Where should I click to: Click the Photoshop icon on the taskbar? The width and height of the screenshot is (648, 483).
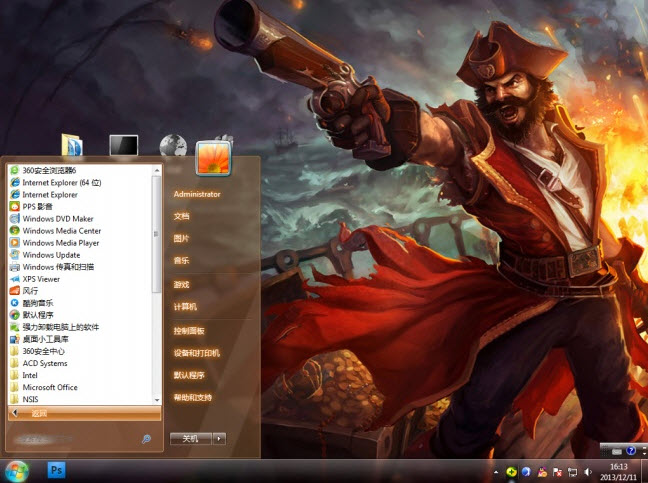[x=57, y=469]
